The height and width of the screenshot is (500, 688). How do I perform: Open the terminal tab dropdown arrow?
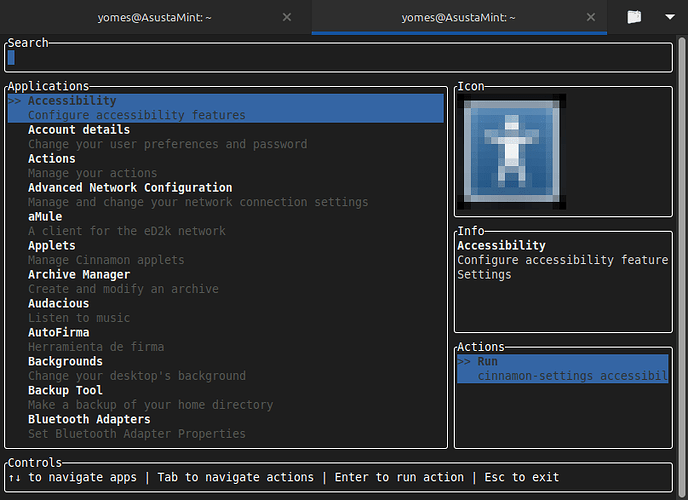point(670,17)
